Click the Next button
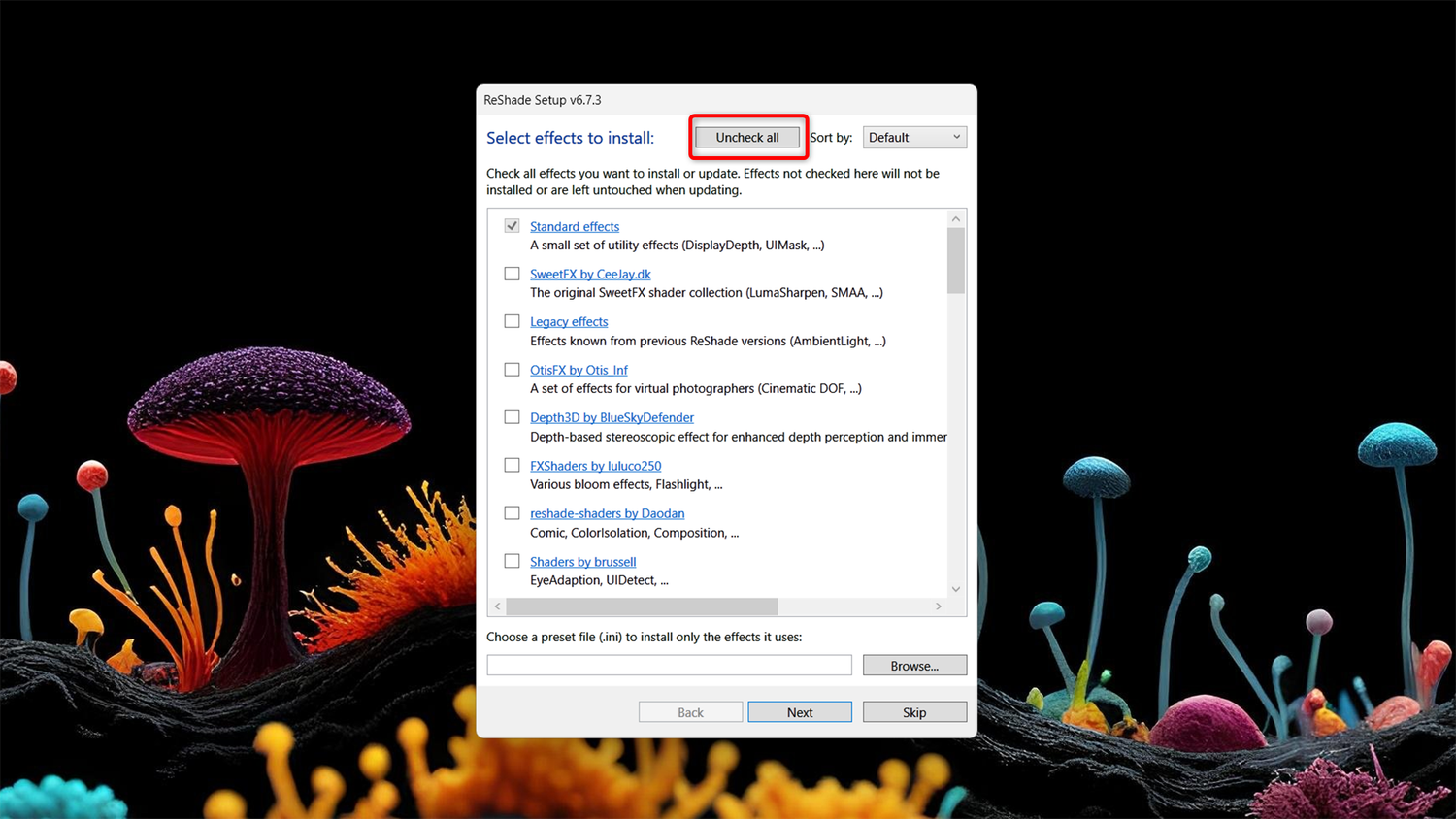1456x819 pixels. click(800, 712)
